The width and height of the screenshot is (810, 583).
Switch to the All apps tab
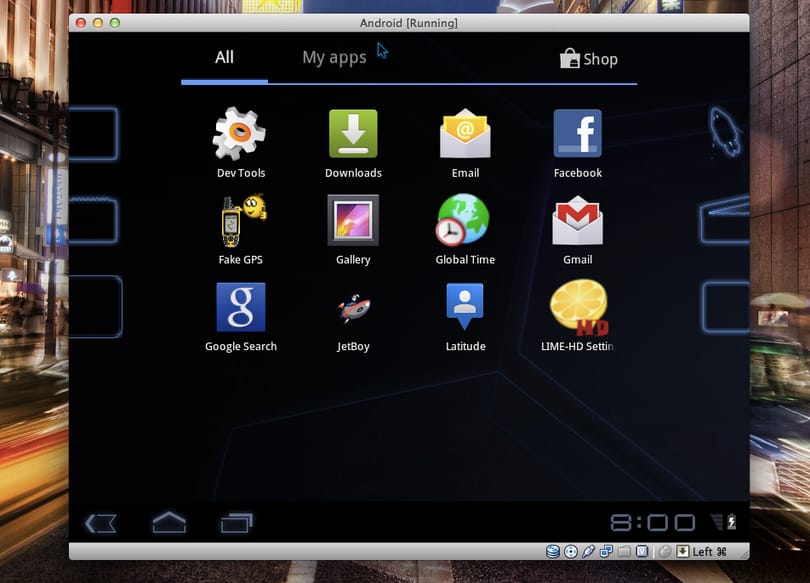(224, 57)
